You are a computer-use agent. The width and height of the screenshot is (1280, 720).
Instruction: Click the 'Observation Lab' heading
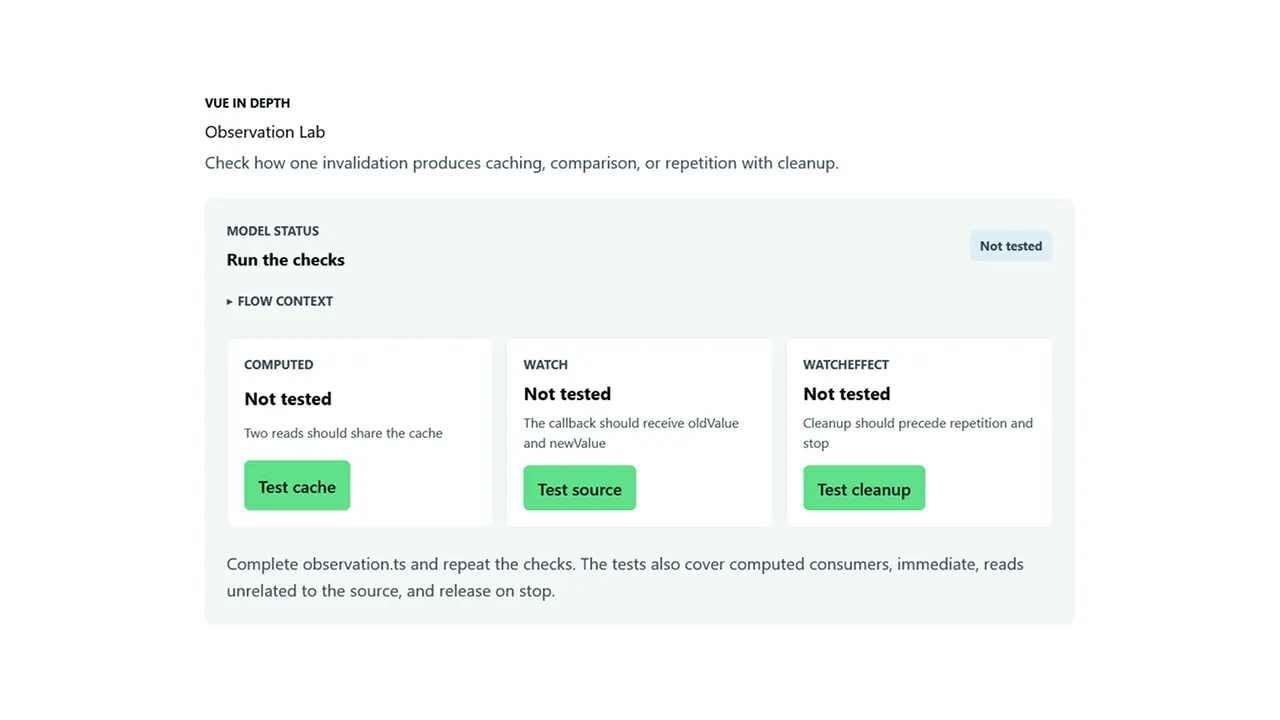click(265, 132)
